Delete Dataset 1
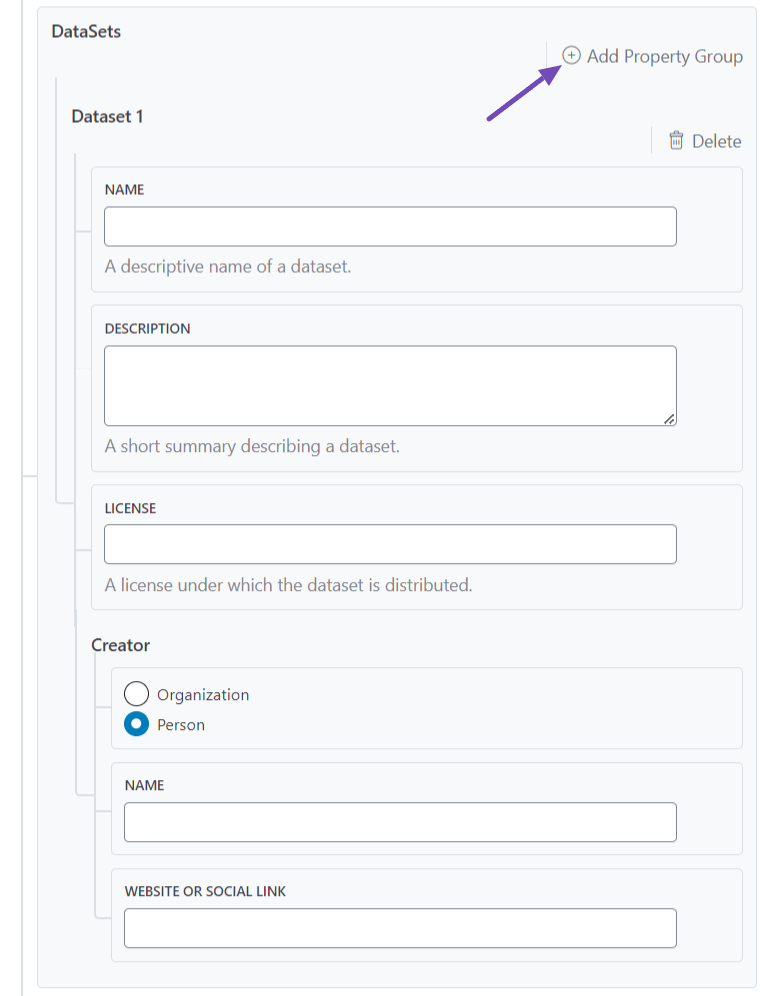Image resolution: width=778 pixels, height=996 pixels. click(715, 140)
